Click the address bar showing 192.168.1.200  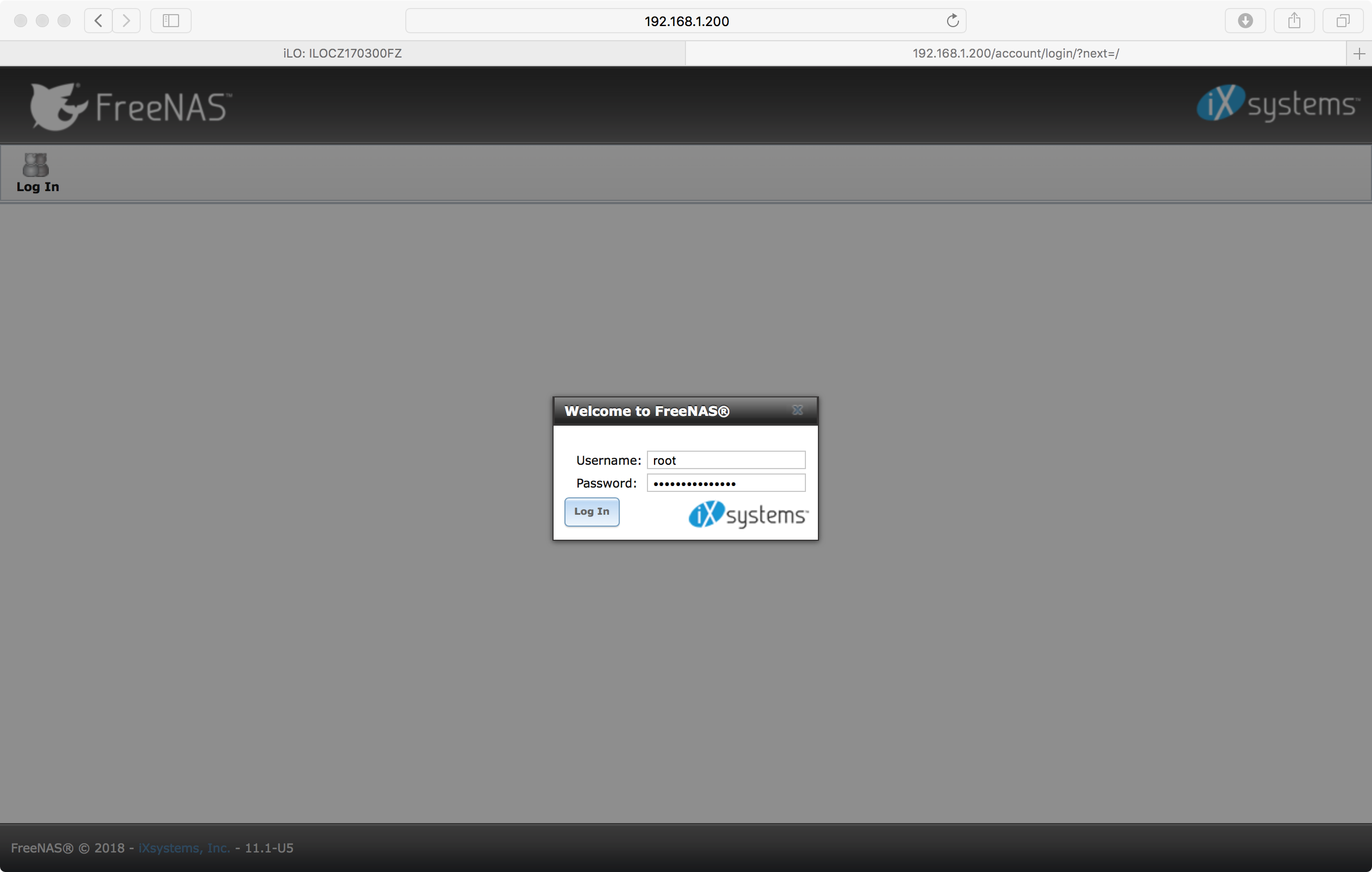pos(686,21)
